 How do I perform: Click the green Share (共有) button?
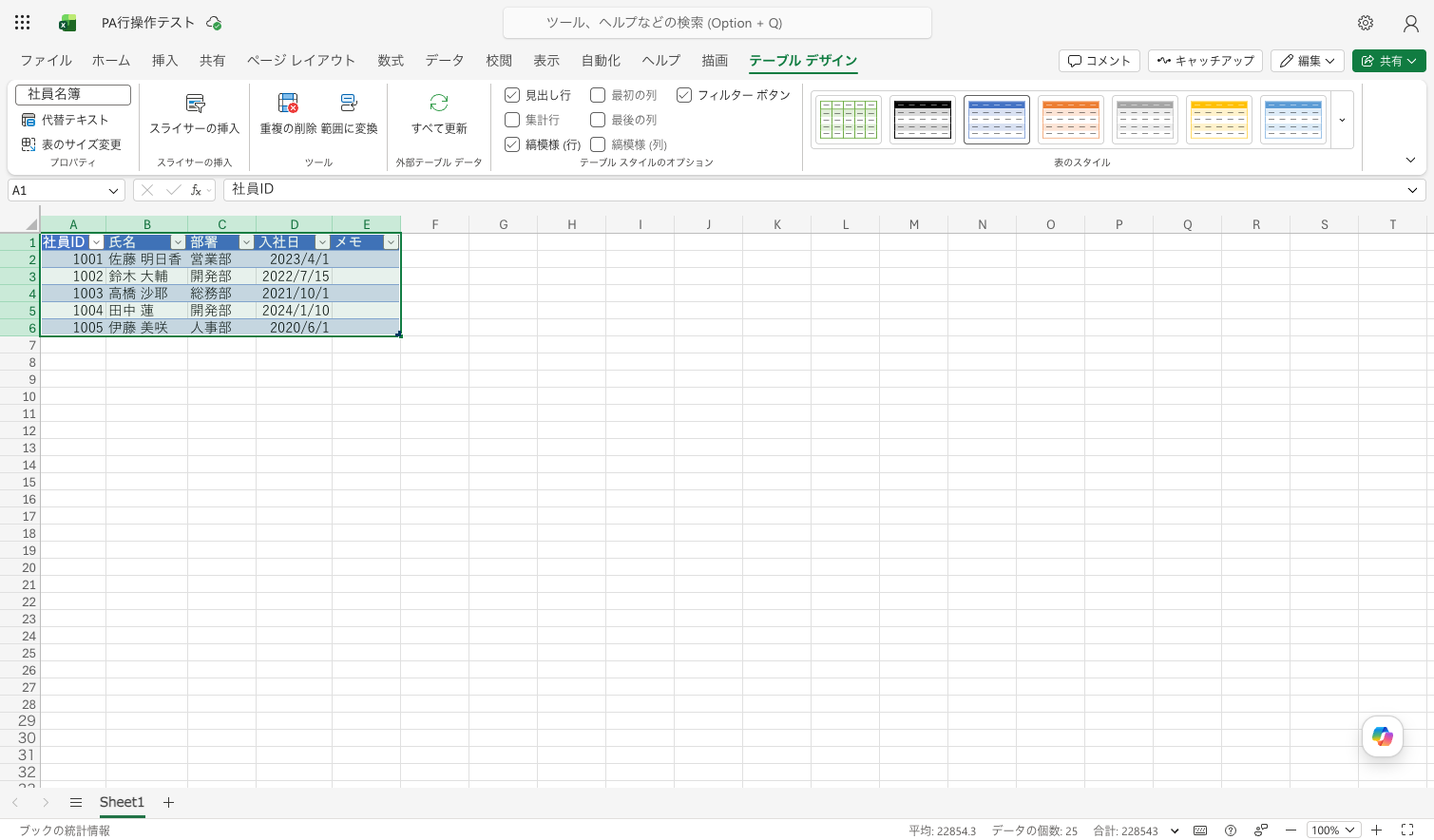(1389, 61)
